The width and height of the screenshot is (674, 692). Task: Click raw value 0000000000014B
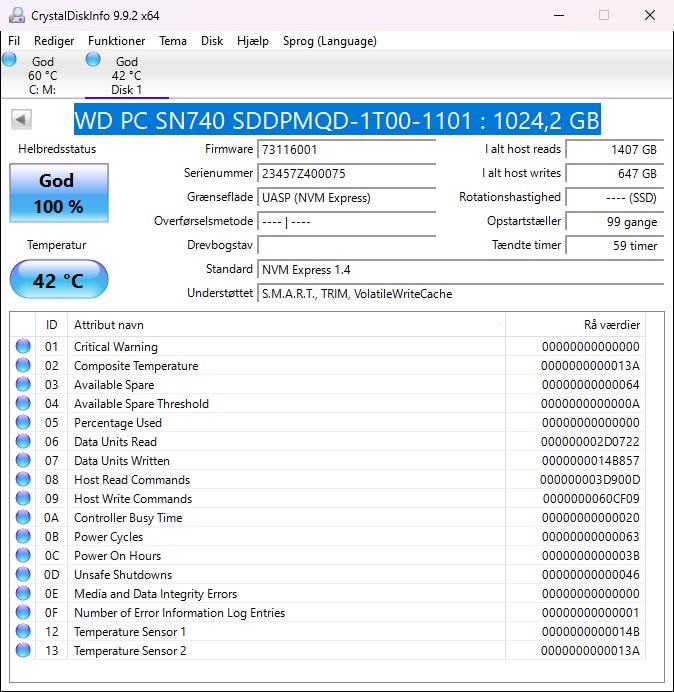tap(590, 632)
